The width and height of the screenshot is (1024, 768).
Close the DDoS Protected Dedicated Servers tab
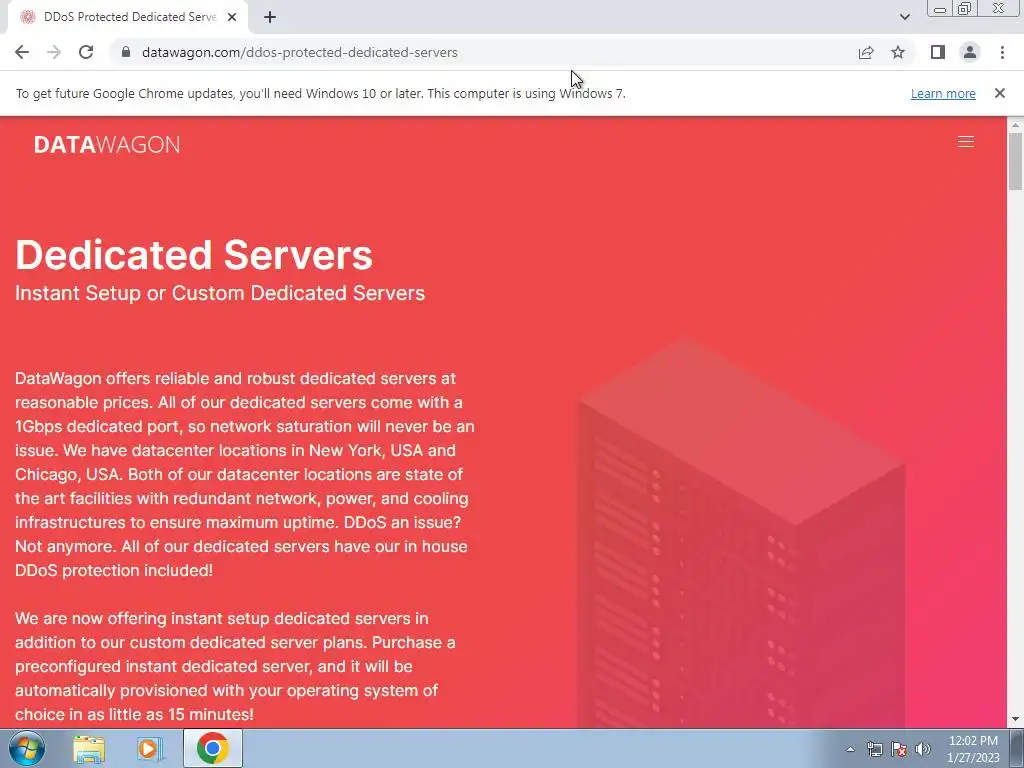click(x=232, y=17)
